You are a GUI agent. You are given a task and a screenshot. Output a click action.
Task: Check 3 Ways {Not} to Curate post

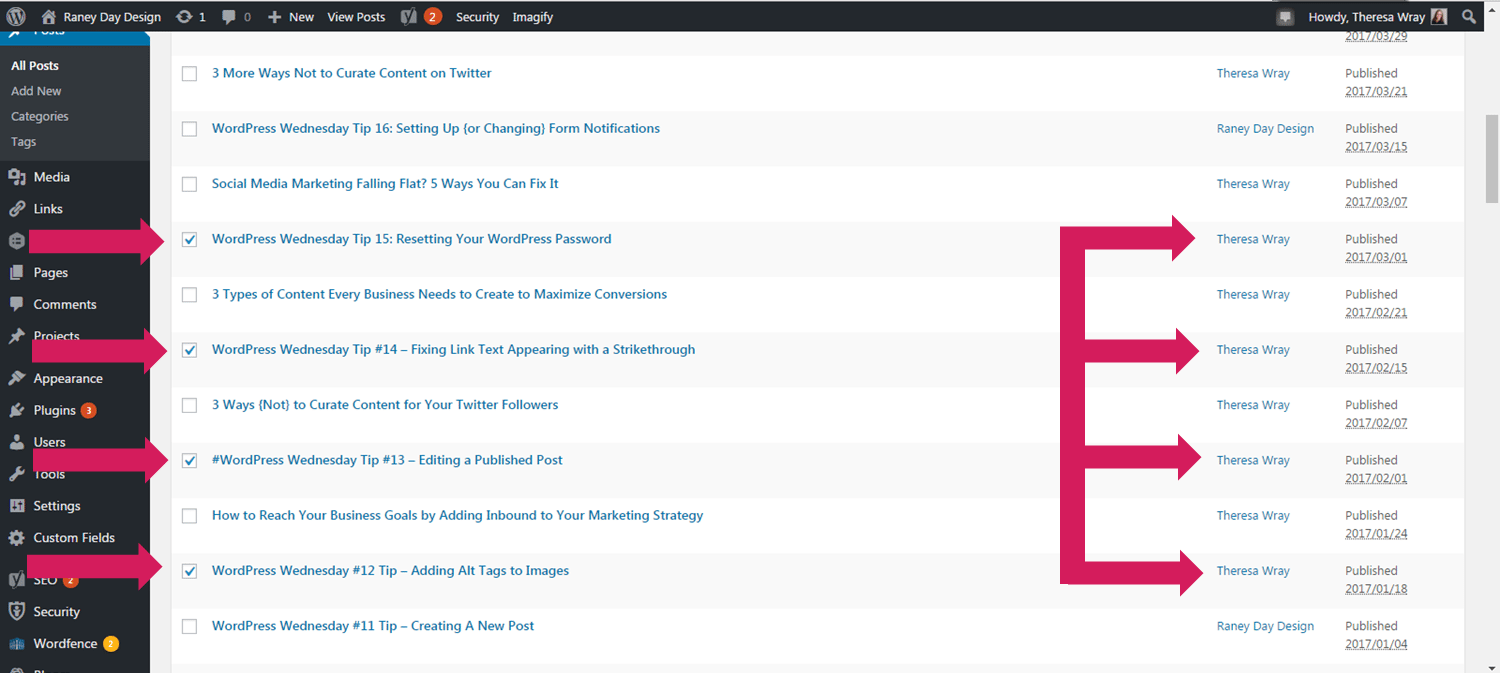point(190,405)
